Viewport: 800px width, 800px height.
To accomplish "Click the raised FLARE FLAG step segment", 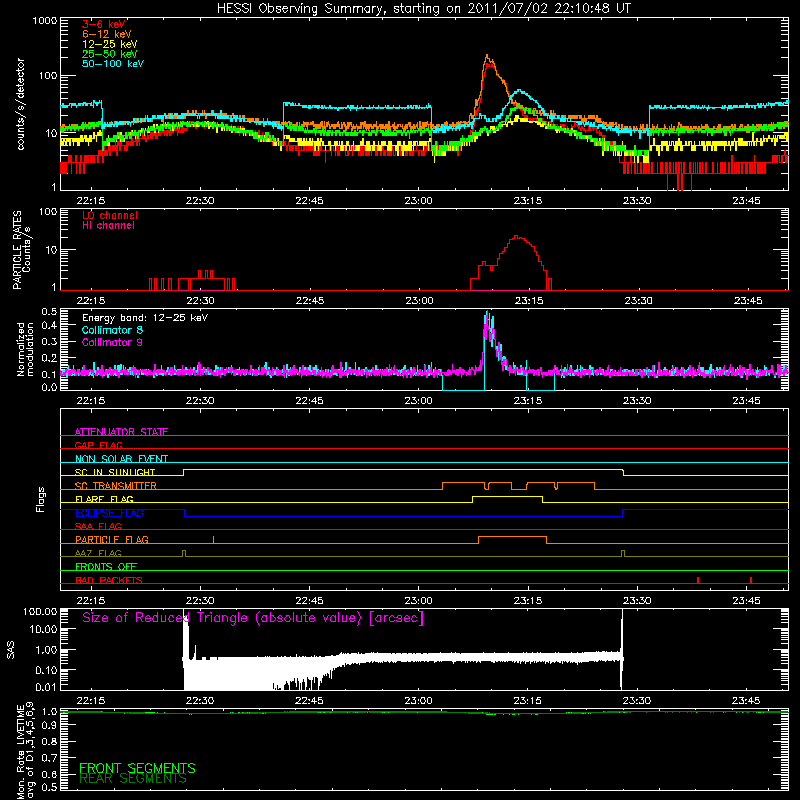I will [507, 496].
